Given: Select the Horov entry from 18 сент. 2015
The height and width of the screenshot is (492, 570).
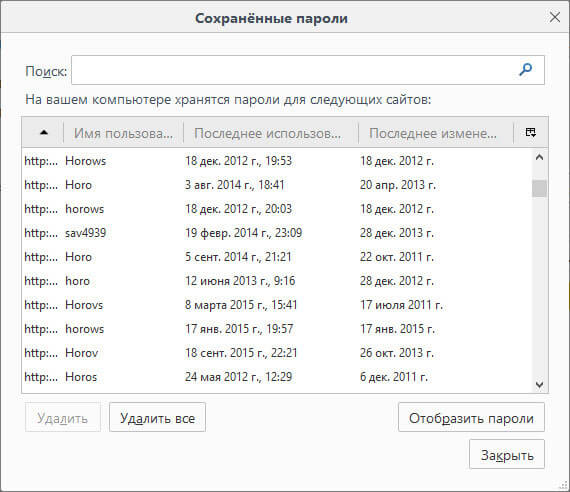Looking at the screenshot, I should click(x=276, y=353).
